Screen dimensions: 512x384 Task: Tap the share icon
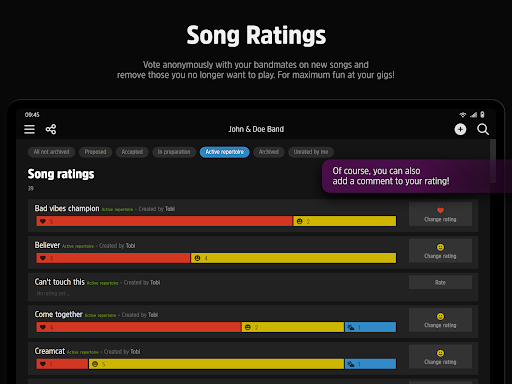pos(51,129)
